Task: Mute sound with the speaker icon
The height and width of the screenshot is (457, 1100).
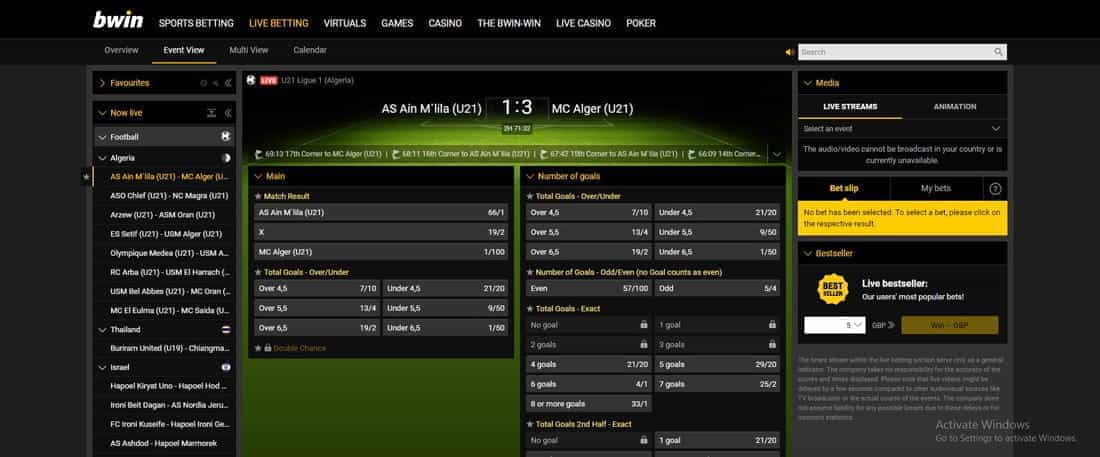Action: (790, 52)
